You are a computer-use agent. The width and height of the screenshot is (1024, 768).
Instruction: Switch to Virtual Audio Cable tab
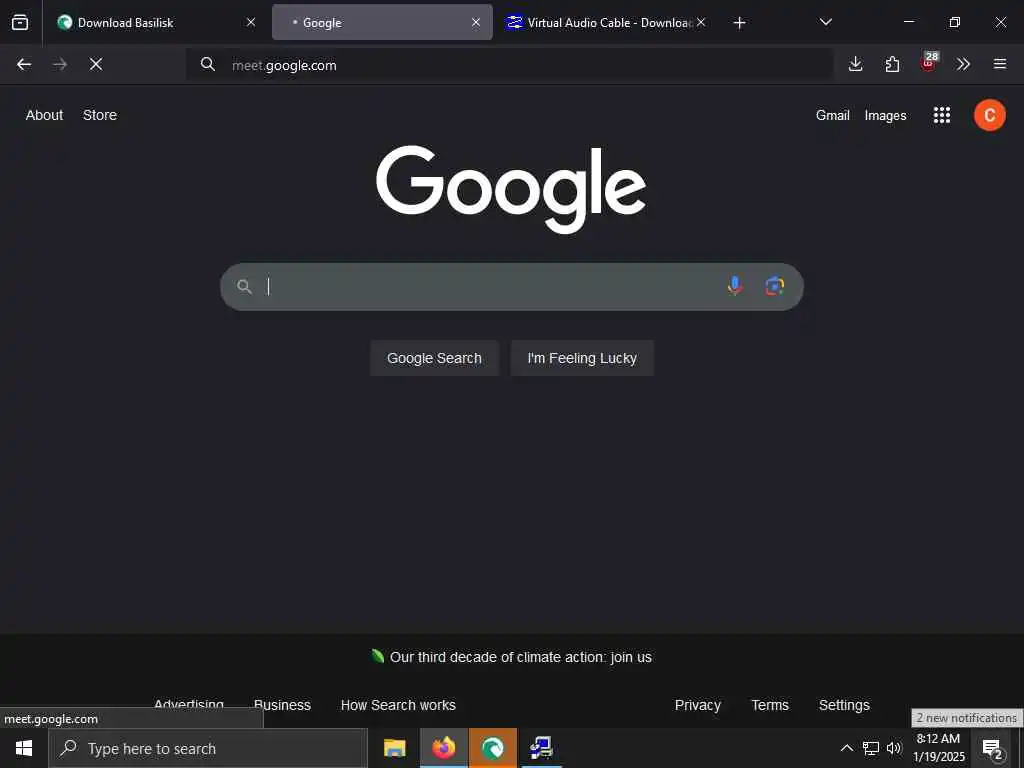click(607, 23)
